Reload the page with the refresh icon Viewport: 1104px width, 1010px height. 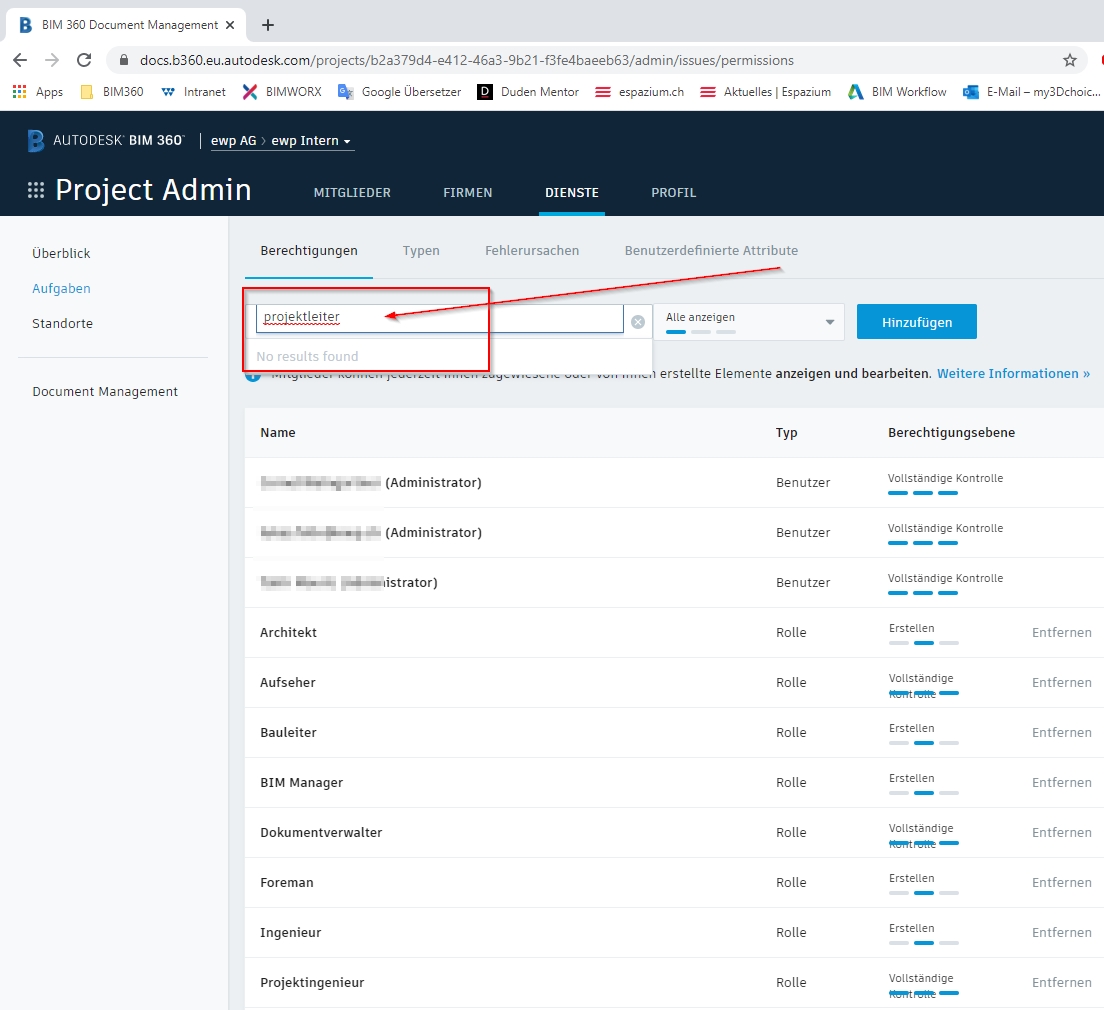click(84, 61)
